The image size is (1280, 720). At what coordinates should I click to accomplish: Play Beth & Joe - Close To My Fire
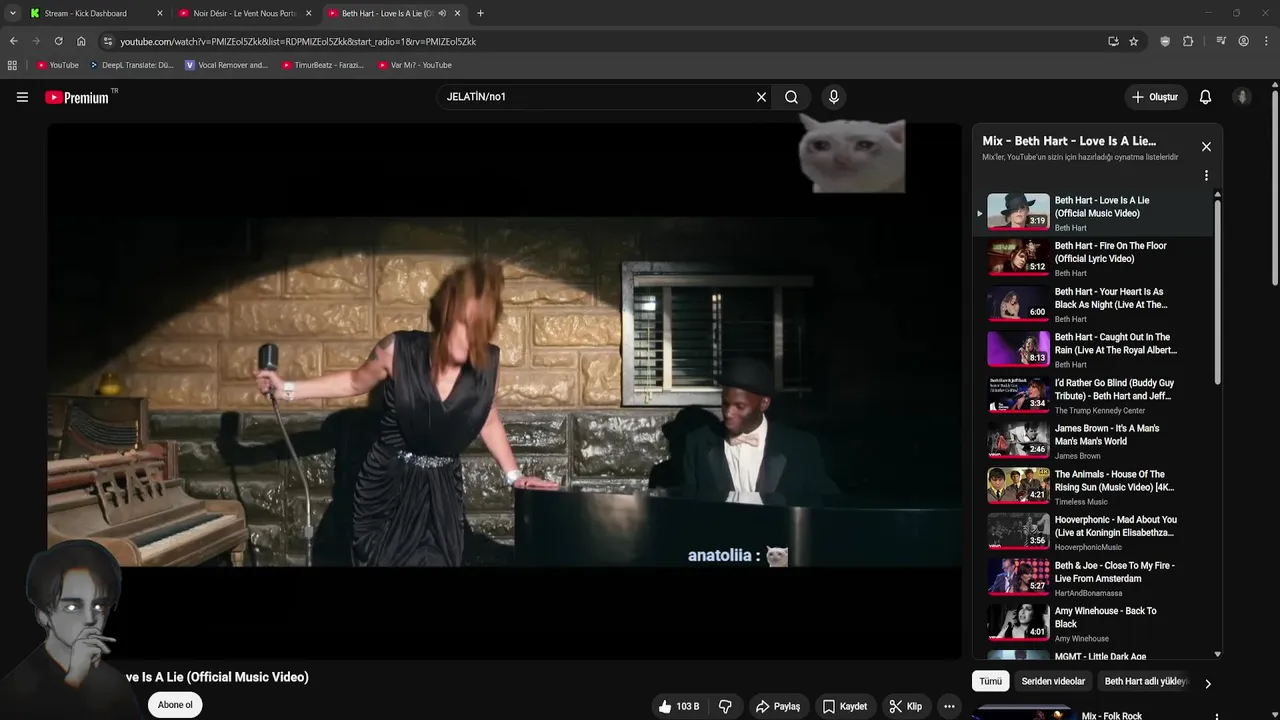(x=1094, y=577)
